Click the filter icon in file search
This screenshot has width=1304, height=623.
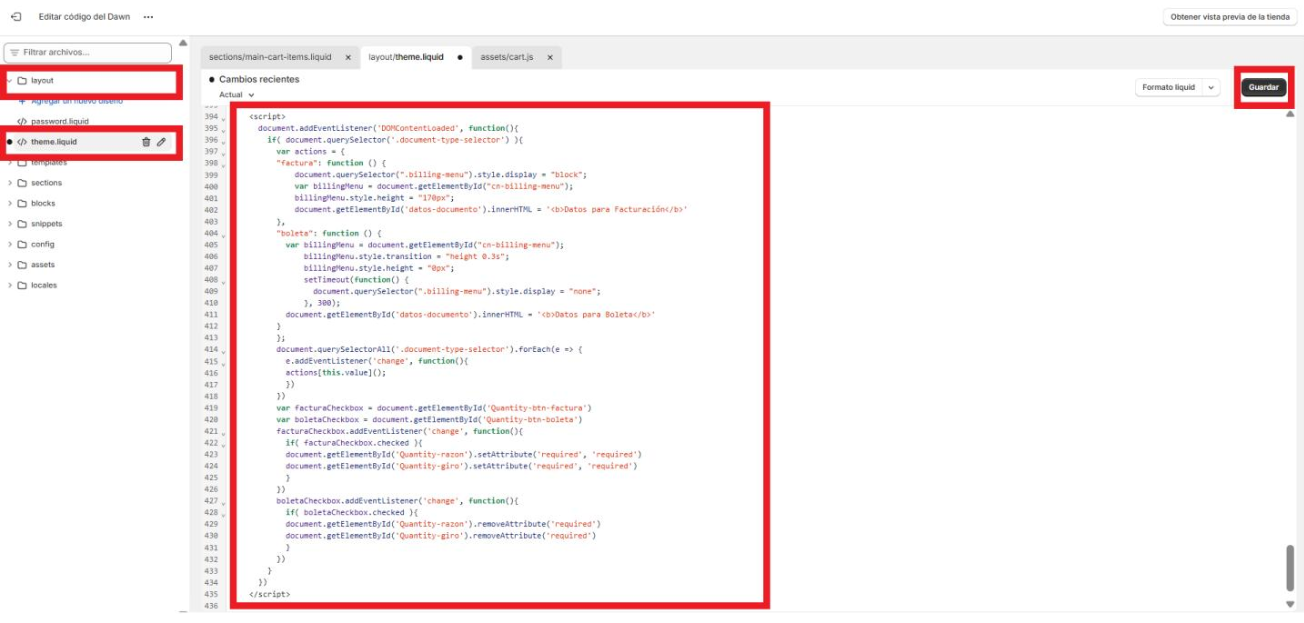point(14,52)
